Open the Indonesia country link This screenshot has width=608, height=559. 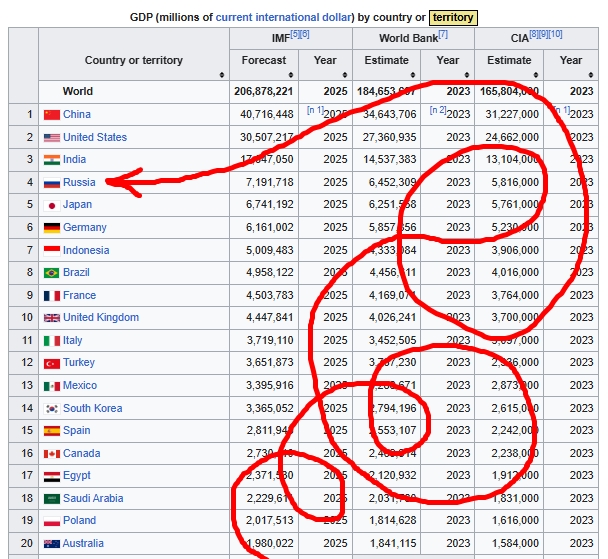(86, 250)
